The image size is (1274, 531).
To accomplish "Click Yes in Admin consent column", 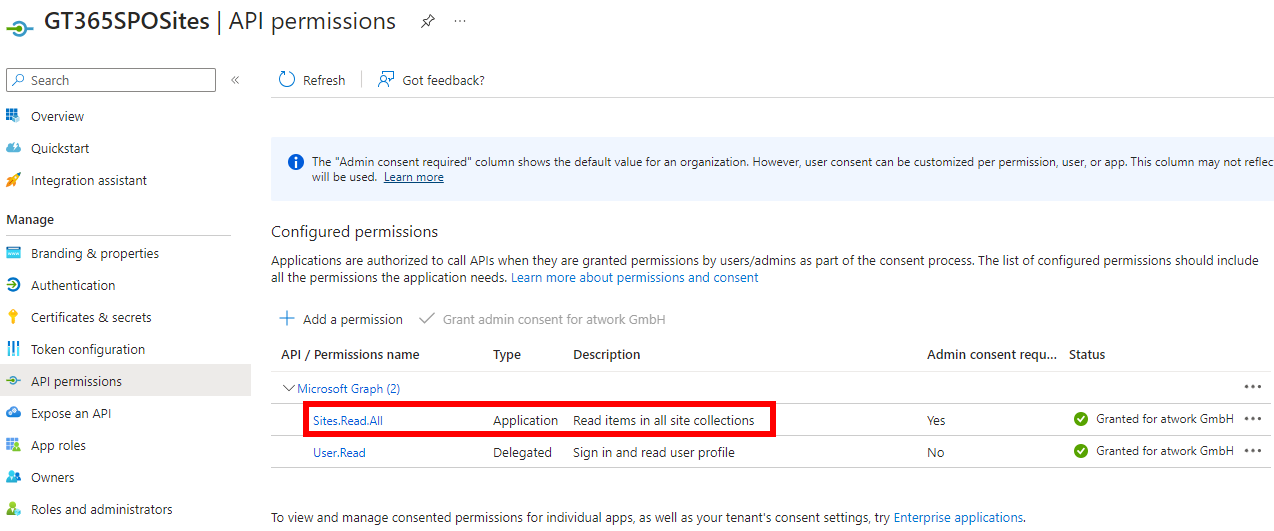I will [936, 421].
